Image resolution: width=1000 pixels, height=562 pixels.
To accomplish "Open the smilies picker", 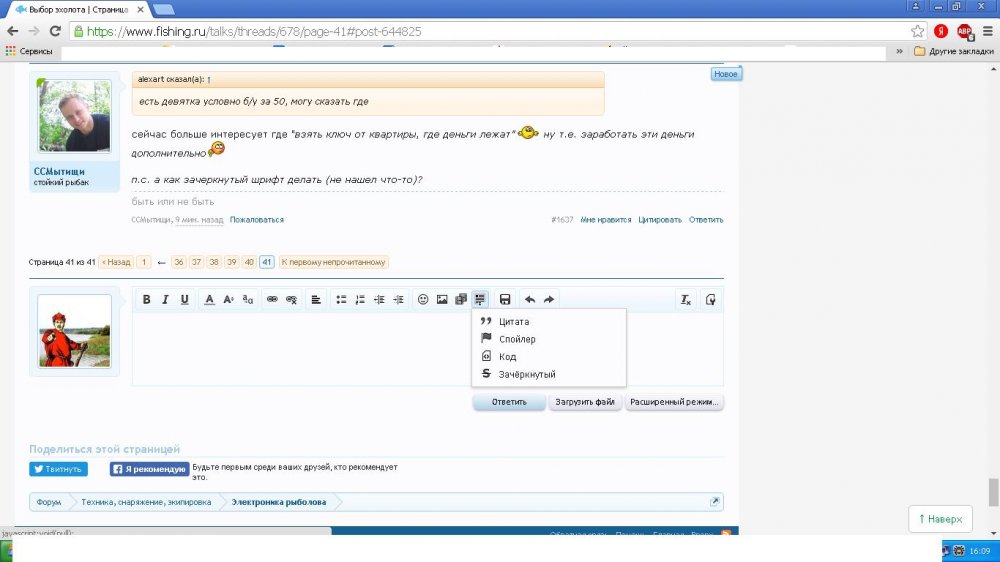I will tap(423, 299).
